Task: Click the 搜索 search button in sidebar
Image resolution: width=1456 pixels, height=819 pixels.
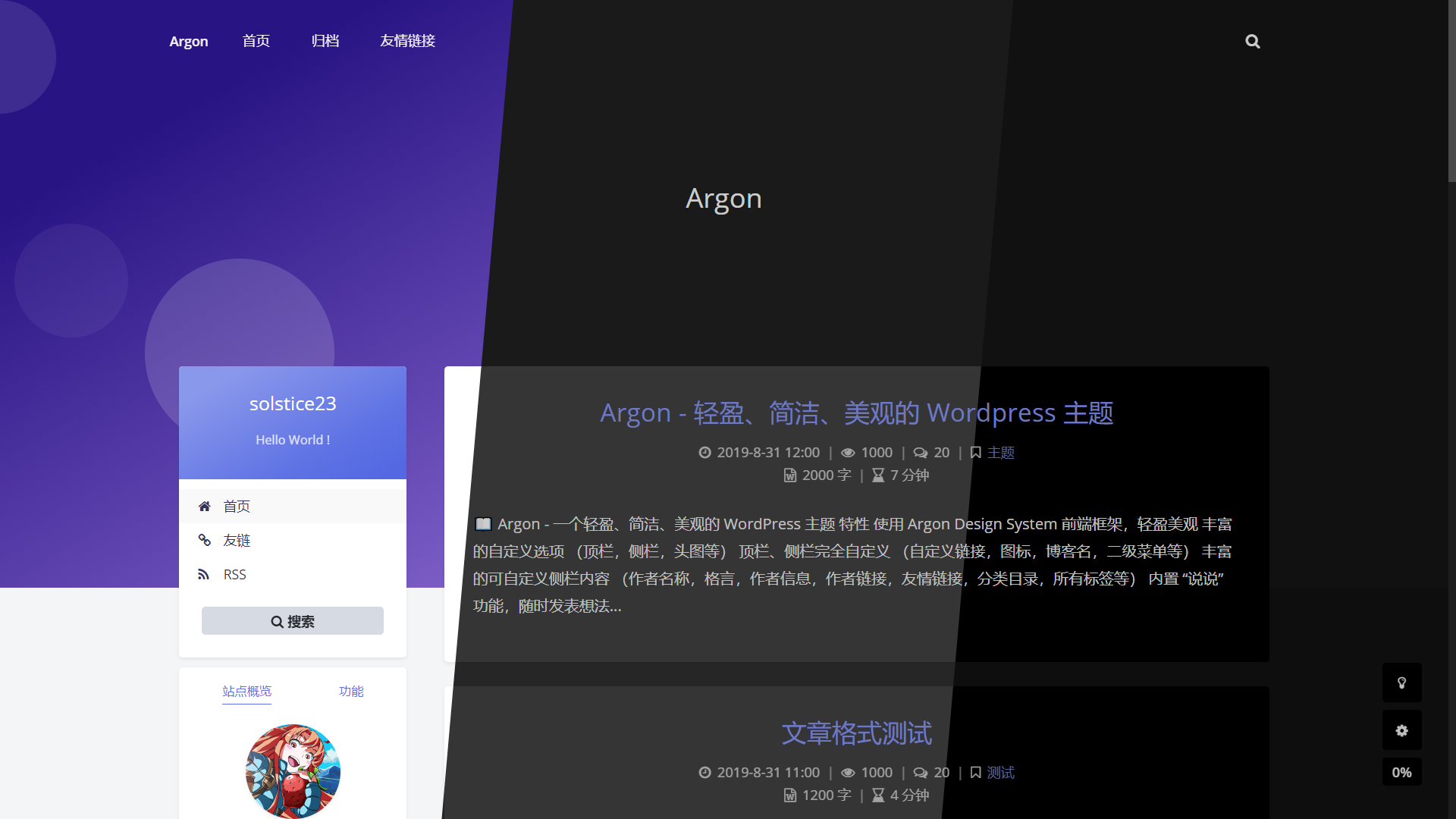Action: (x=292, y=620)
